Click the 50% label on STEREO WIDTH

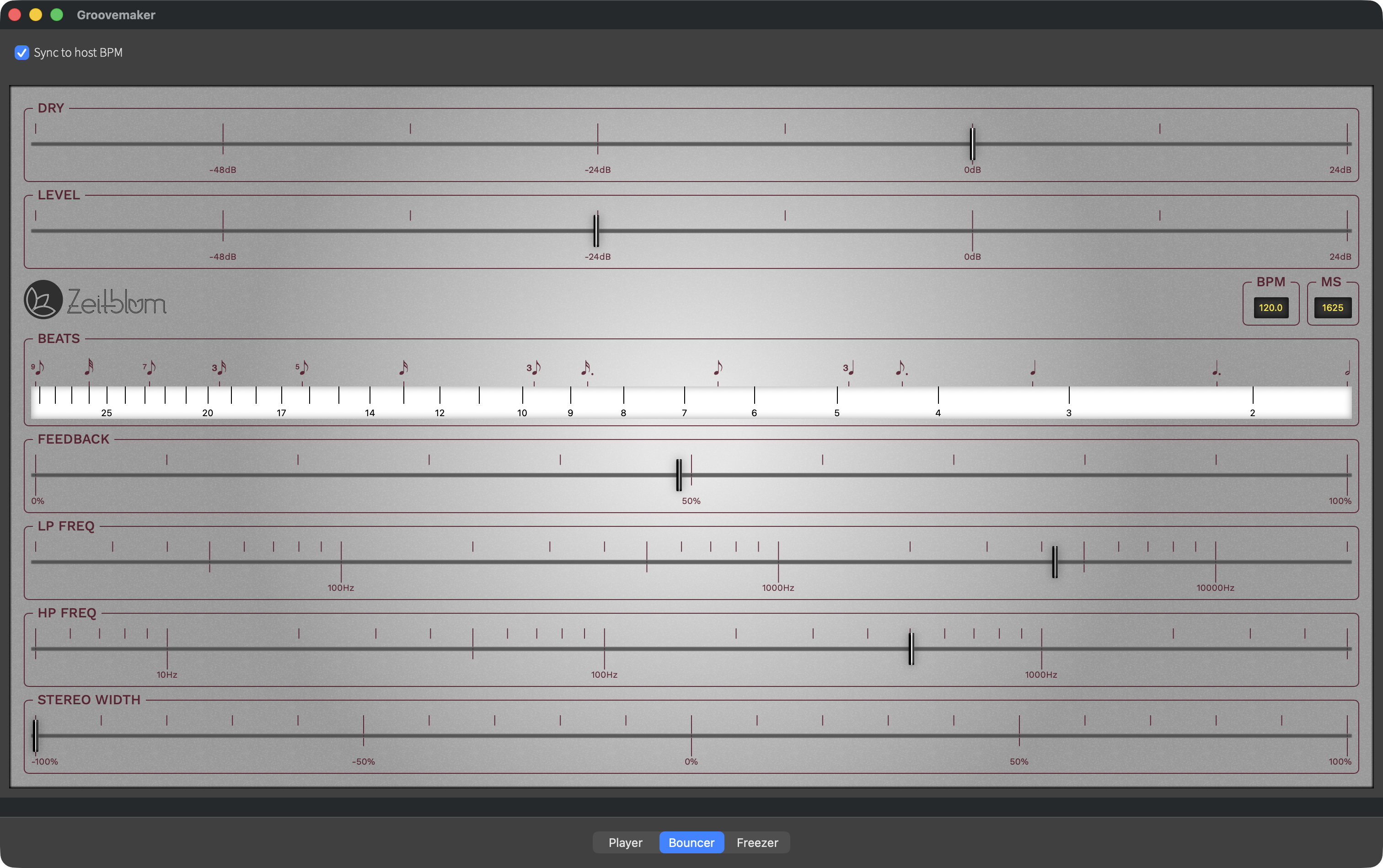(x=1019, y=762)
